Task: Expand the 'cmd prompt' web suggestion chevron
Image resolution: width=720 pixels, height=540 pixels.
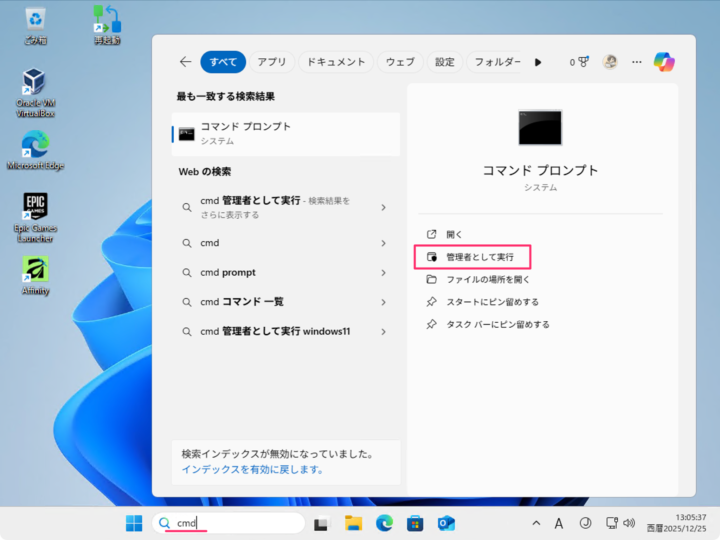Action: click(x=383, y=272)
